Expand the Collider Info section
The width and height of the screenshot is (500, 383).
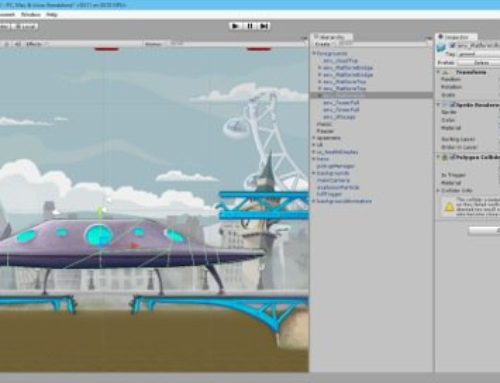(x=438, y=191)
